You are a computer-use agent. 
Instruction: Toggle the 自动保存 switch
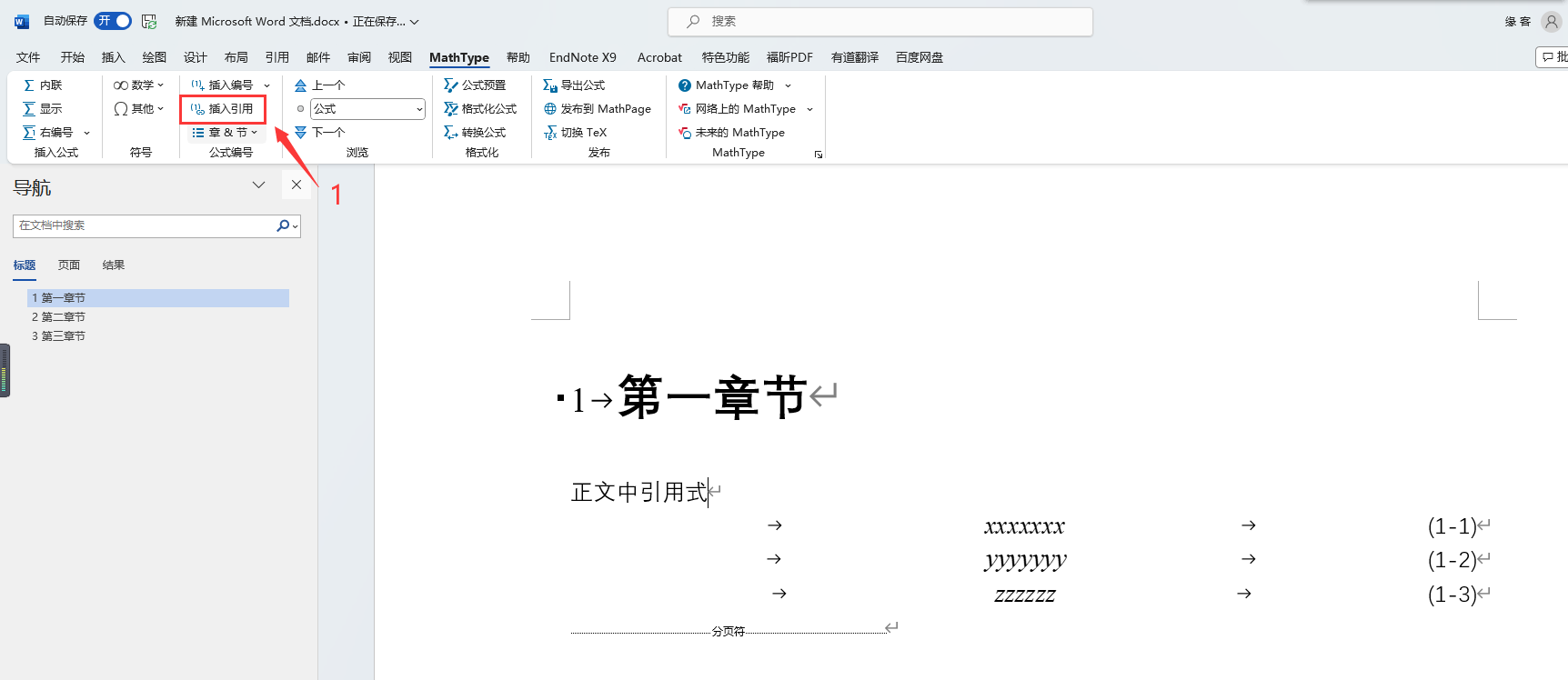pyautogui.click(x=113, y=21)
